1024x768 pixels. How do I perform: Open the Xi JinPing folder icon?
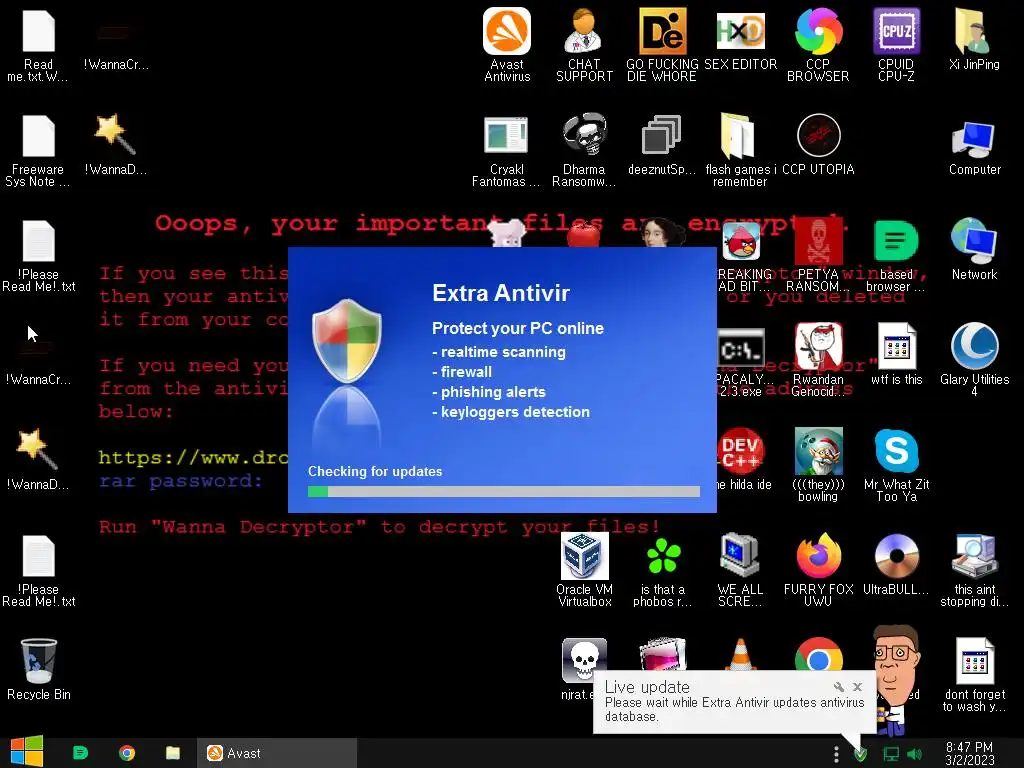click(974, 39)
